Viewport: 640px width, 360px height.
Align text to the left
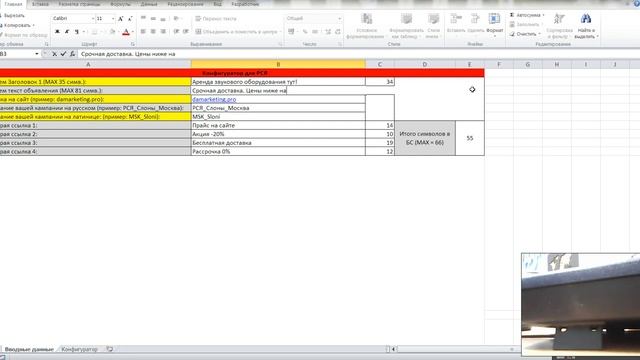pos(143,31)
